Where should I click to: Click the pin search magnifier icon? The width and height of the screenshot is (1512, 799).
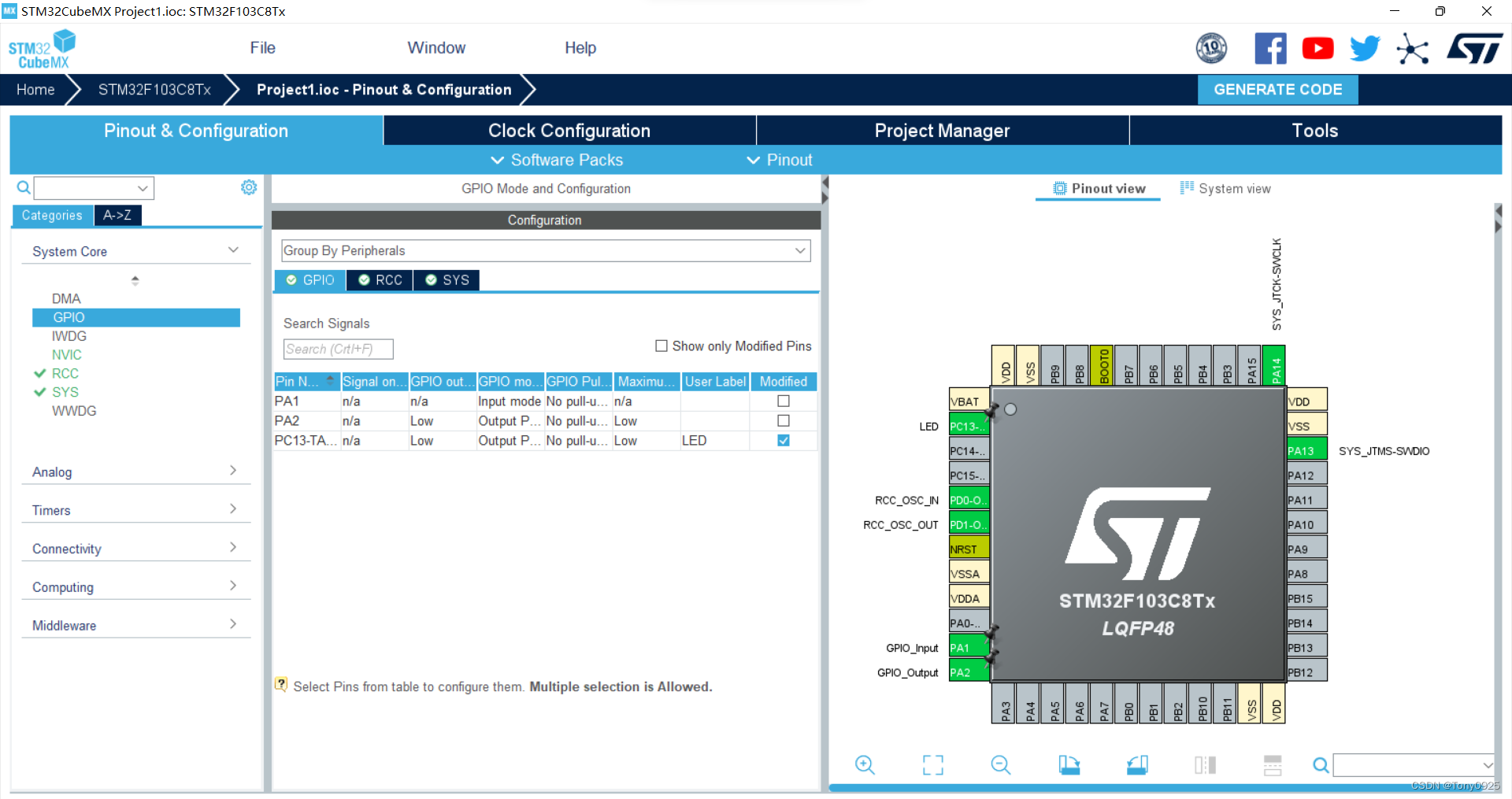tap(1321, 764)
